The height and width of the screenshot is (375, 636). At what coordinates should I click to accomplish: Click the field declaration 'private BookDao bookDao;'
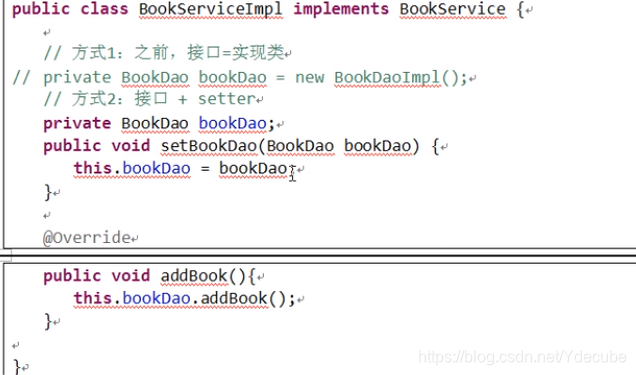(159, 123)
